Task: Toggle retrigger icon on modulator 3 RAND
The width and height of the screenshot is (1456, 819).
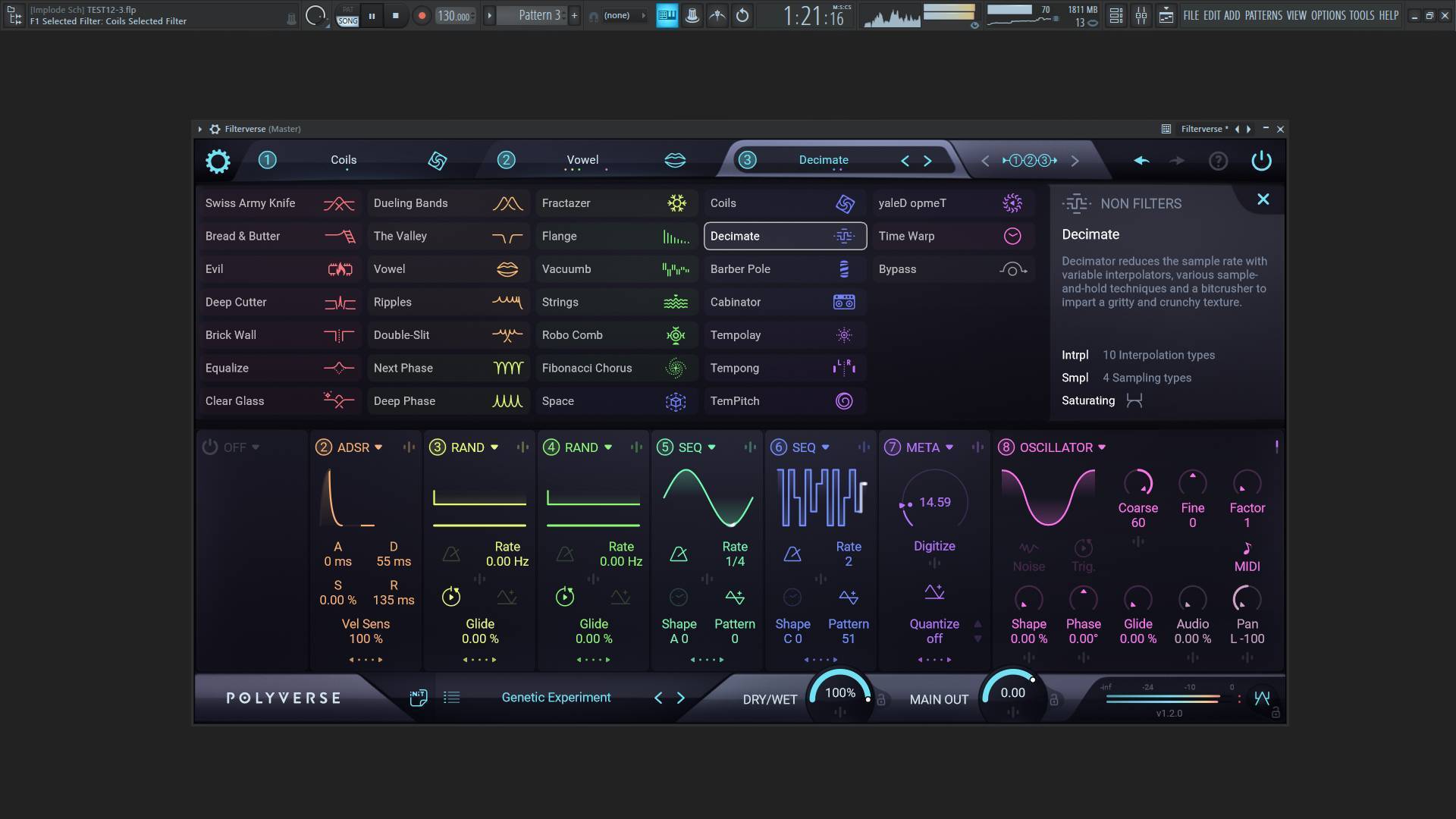Action: [451, 597]
